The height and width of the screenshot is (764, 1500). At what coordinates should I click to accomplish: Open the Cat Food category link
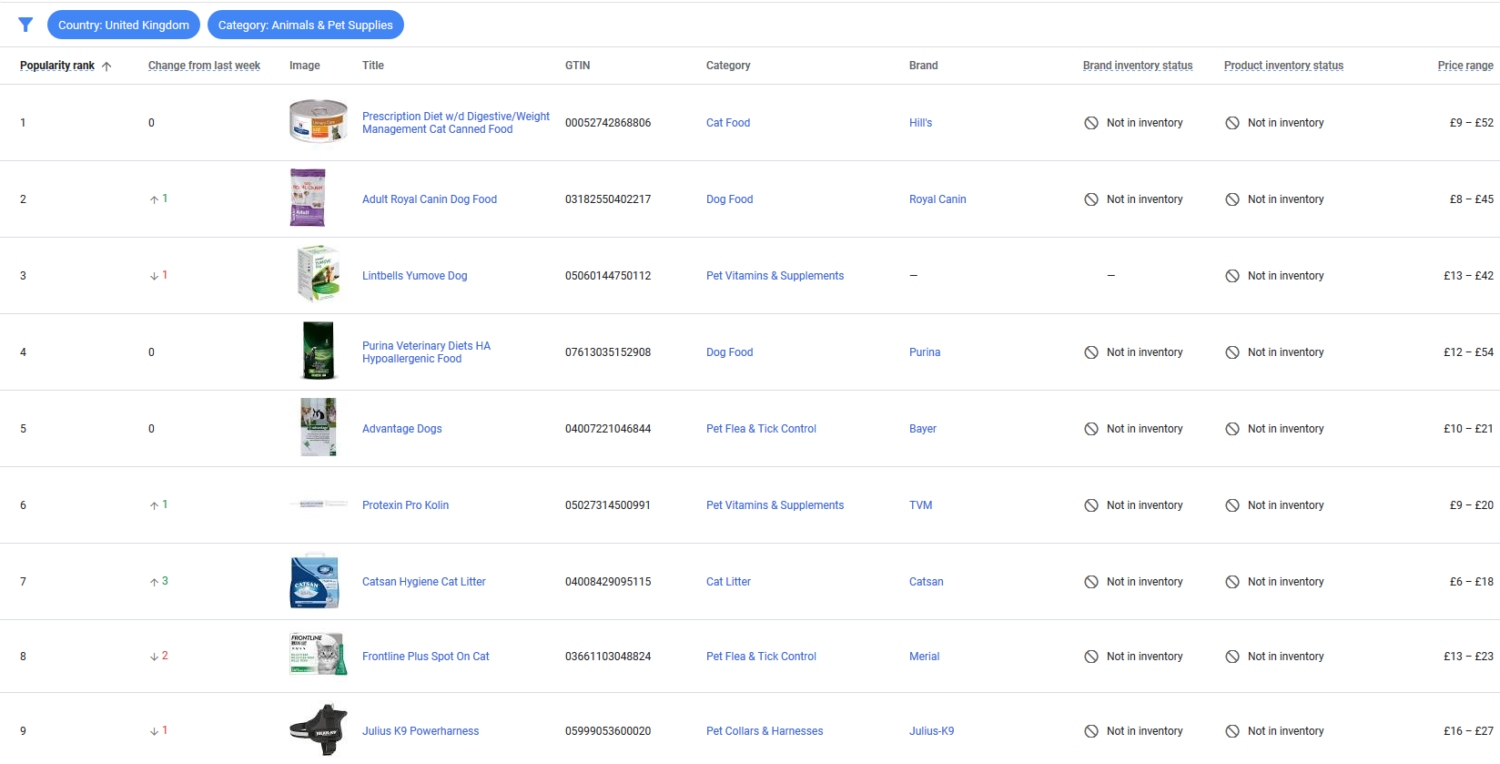point(727,122)
